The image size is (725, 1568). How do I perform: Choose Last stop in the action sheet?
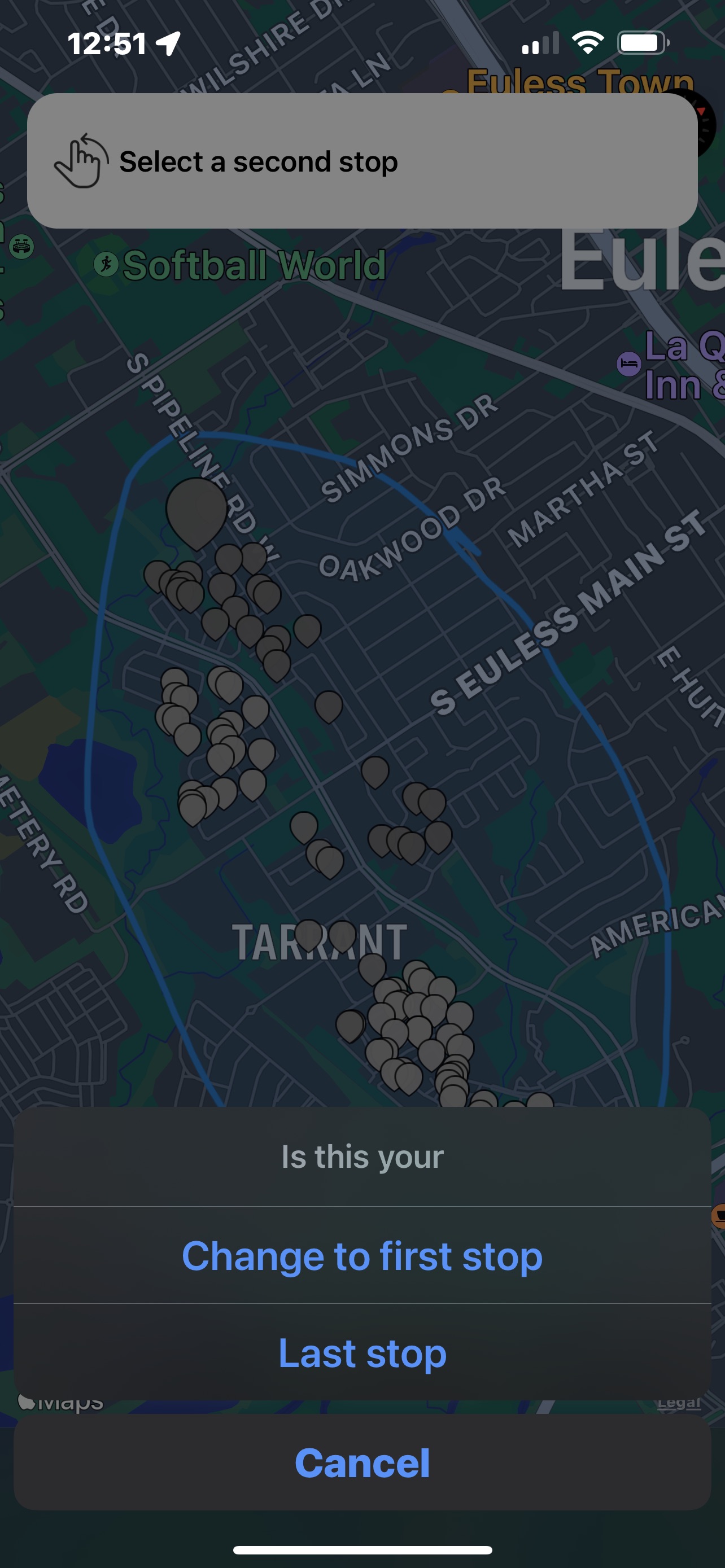click(x=362, y=1353)
